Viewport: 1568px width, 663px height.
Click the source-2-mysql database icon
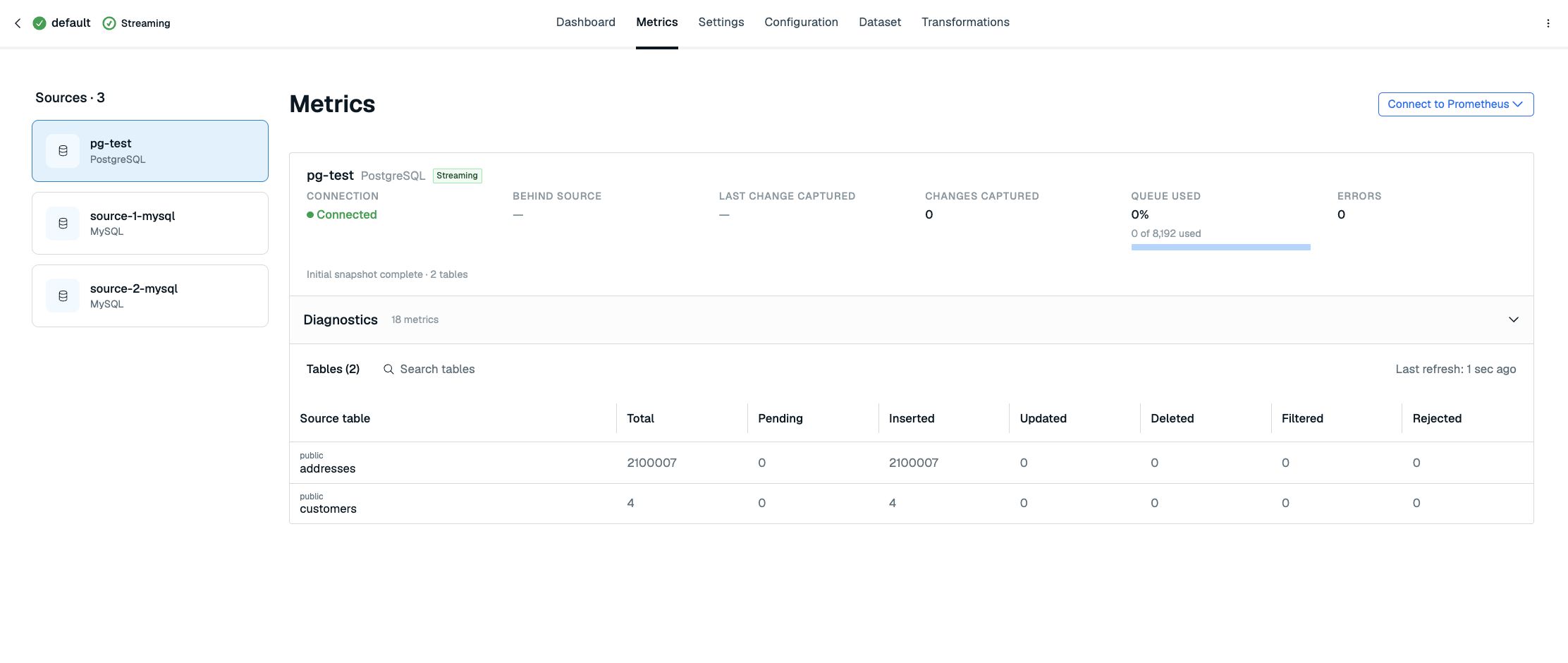63,296
